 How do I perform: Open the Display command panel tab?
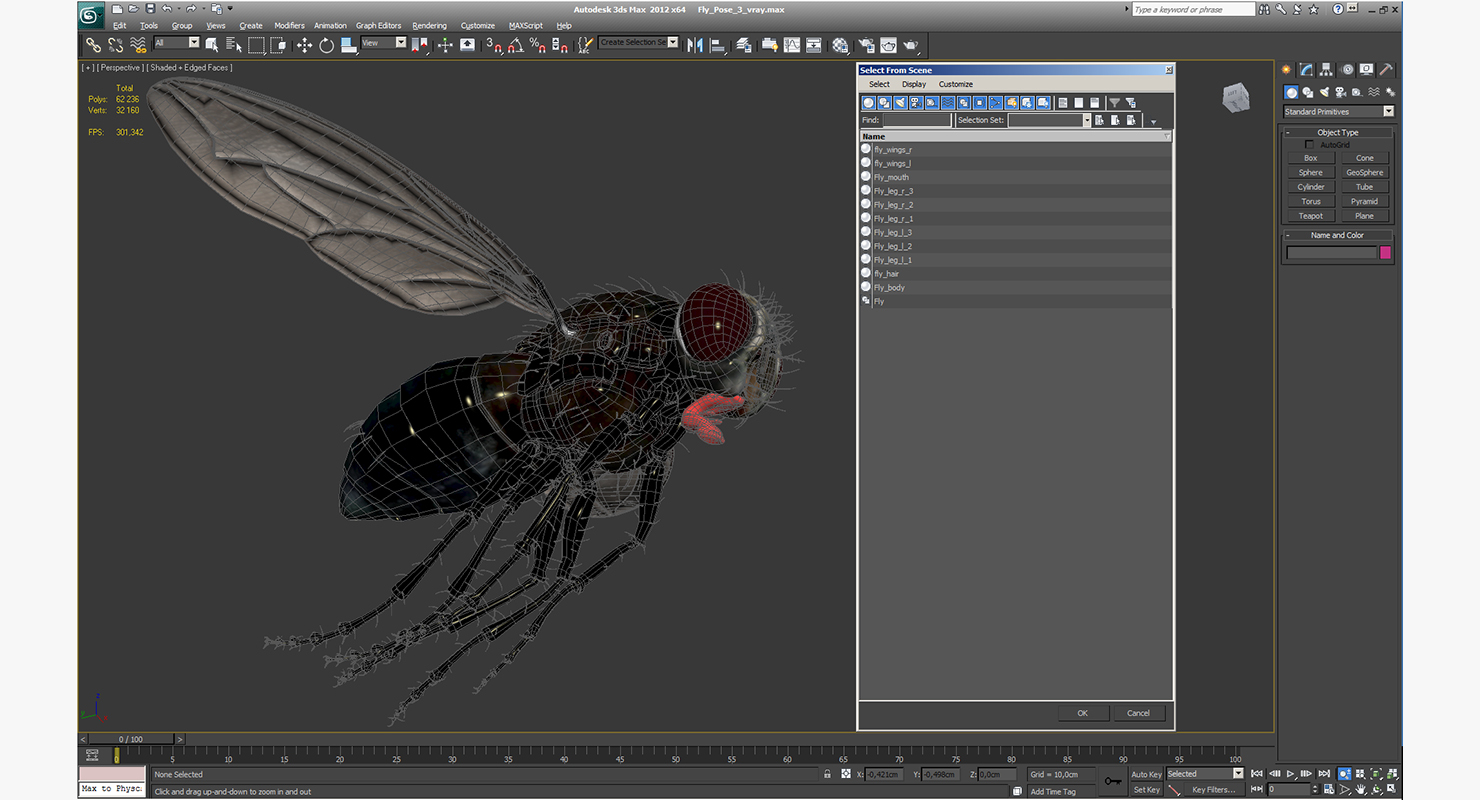coord(1366,70)
